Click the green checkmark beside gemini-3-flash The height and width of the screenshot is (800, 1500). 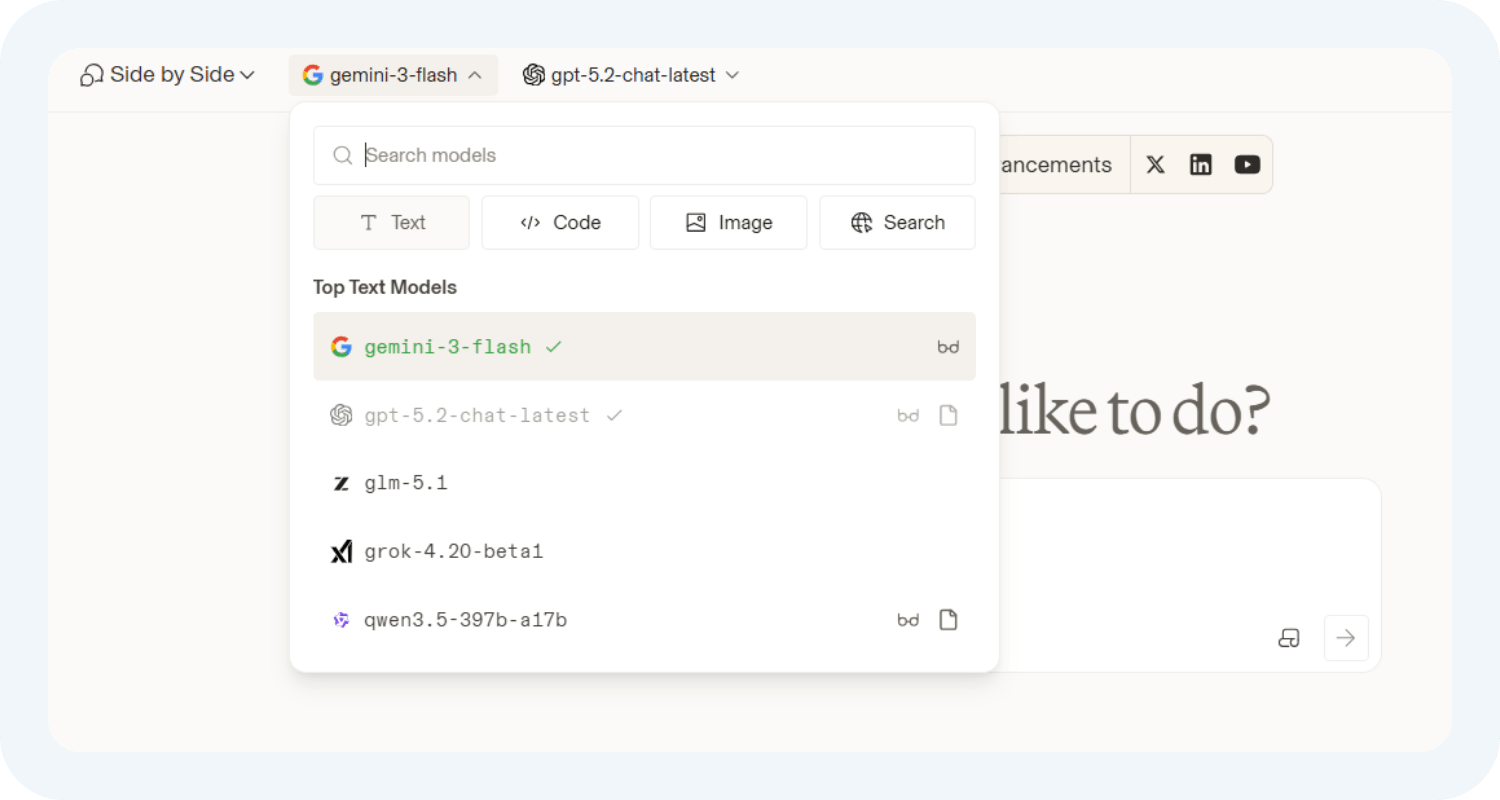click(x=553, y=347)
